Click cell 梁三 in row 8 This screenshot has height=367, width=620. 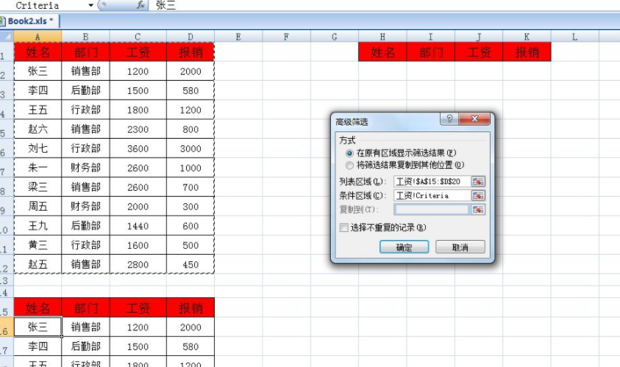tap(38, 187)
